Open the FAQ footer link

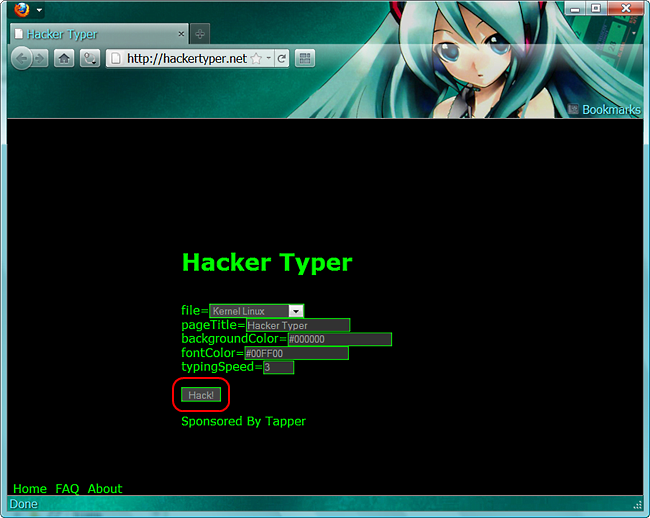click(x=67, y=489)
